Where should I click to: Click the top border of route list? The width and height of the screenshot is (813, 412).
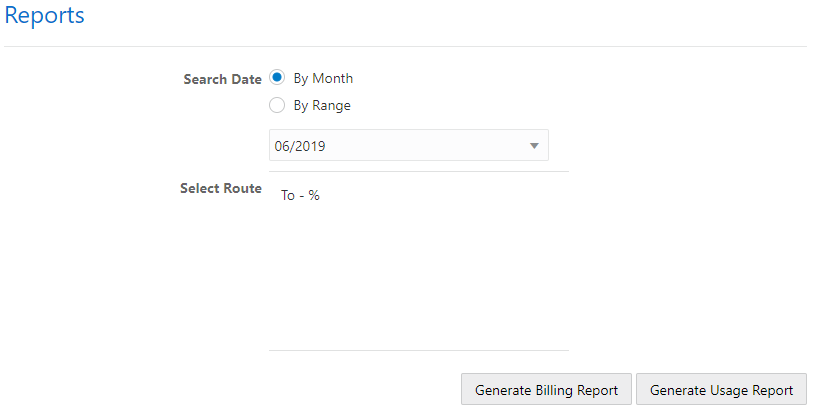(418, 171)
